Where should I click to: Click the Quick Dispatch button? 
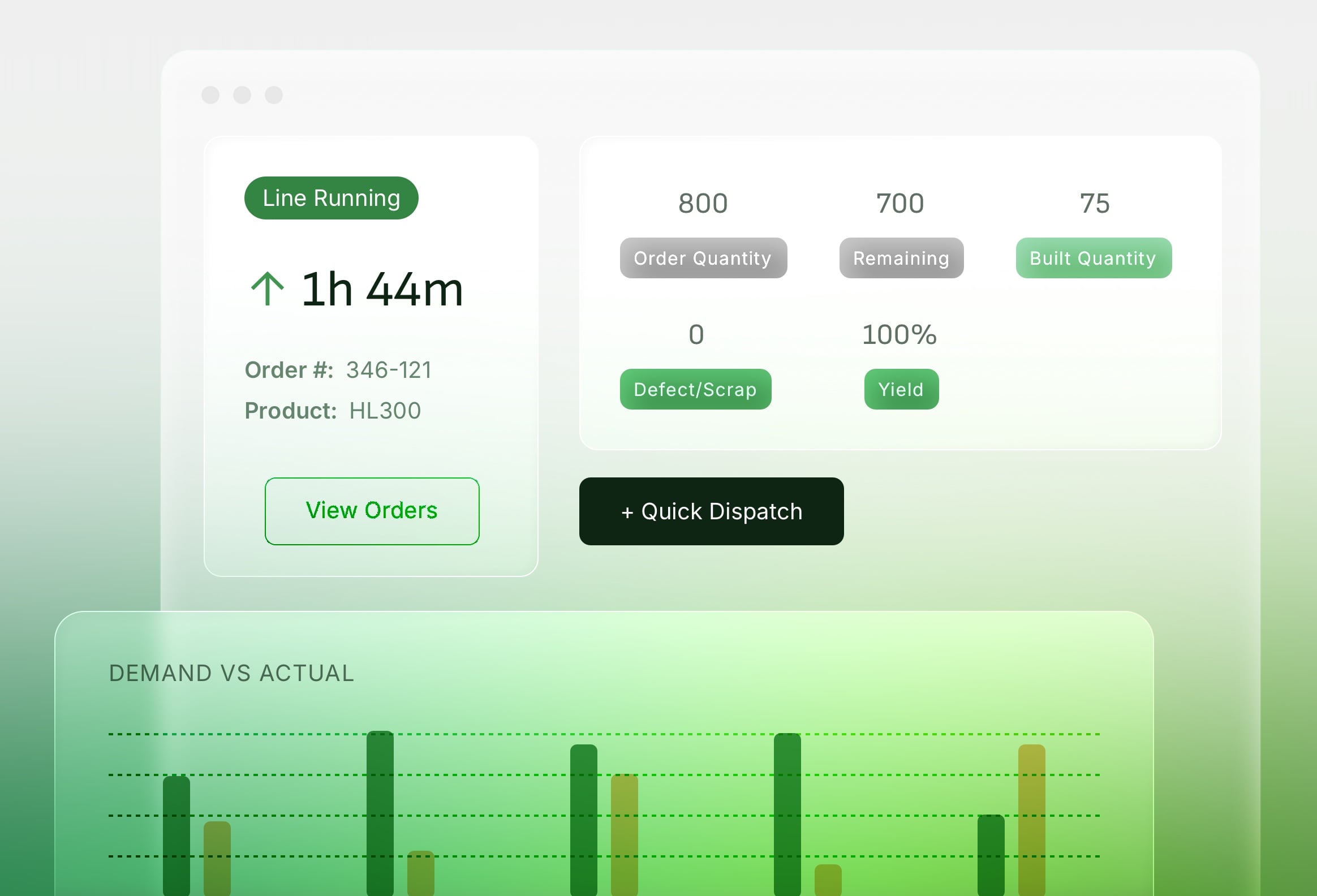pyautogui.click(x=711, y=511)
